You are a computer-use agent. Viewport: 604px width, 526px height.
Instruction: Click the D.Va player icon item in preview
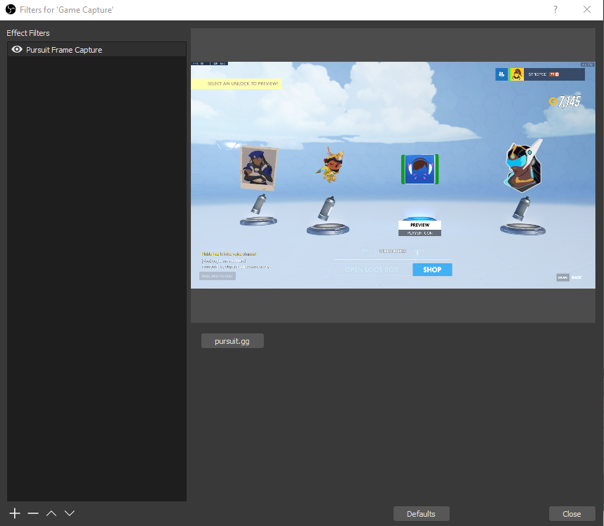(420, 169)
